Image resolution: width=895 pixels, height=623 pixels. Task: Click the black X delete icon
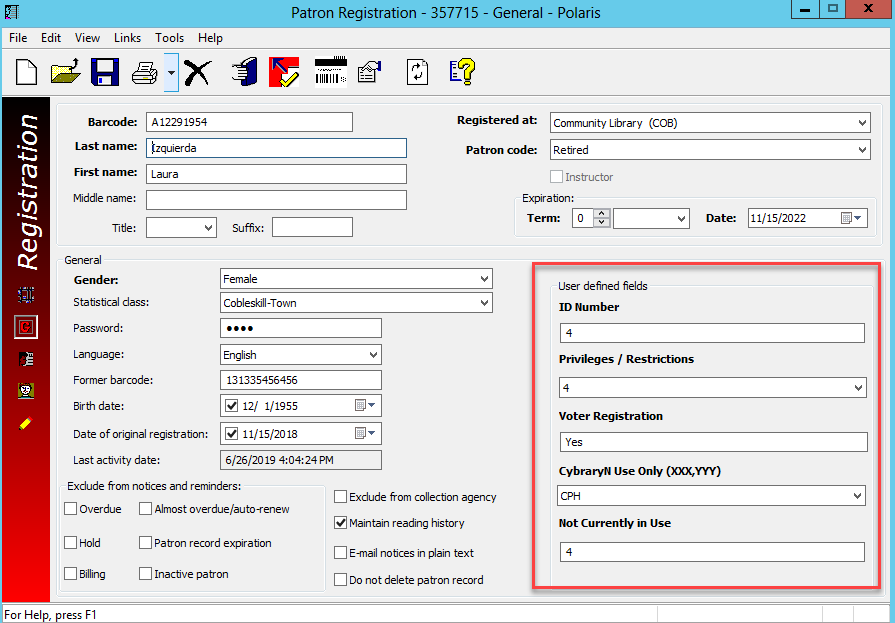(198, 72)
